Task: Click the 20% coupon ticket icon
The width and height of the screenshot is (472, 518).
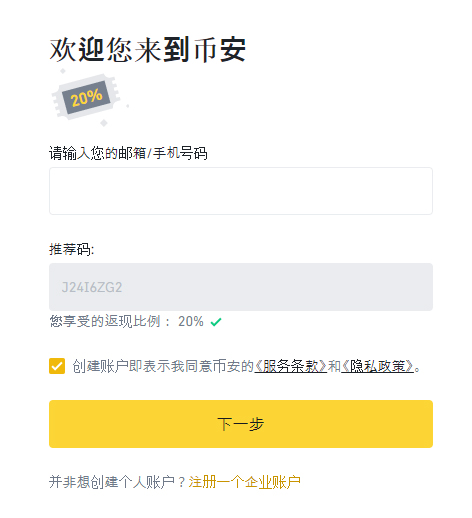Action: pos(86,97)
